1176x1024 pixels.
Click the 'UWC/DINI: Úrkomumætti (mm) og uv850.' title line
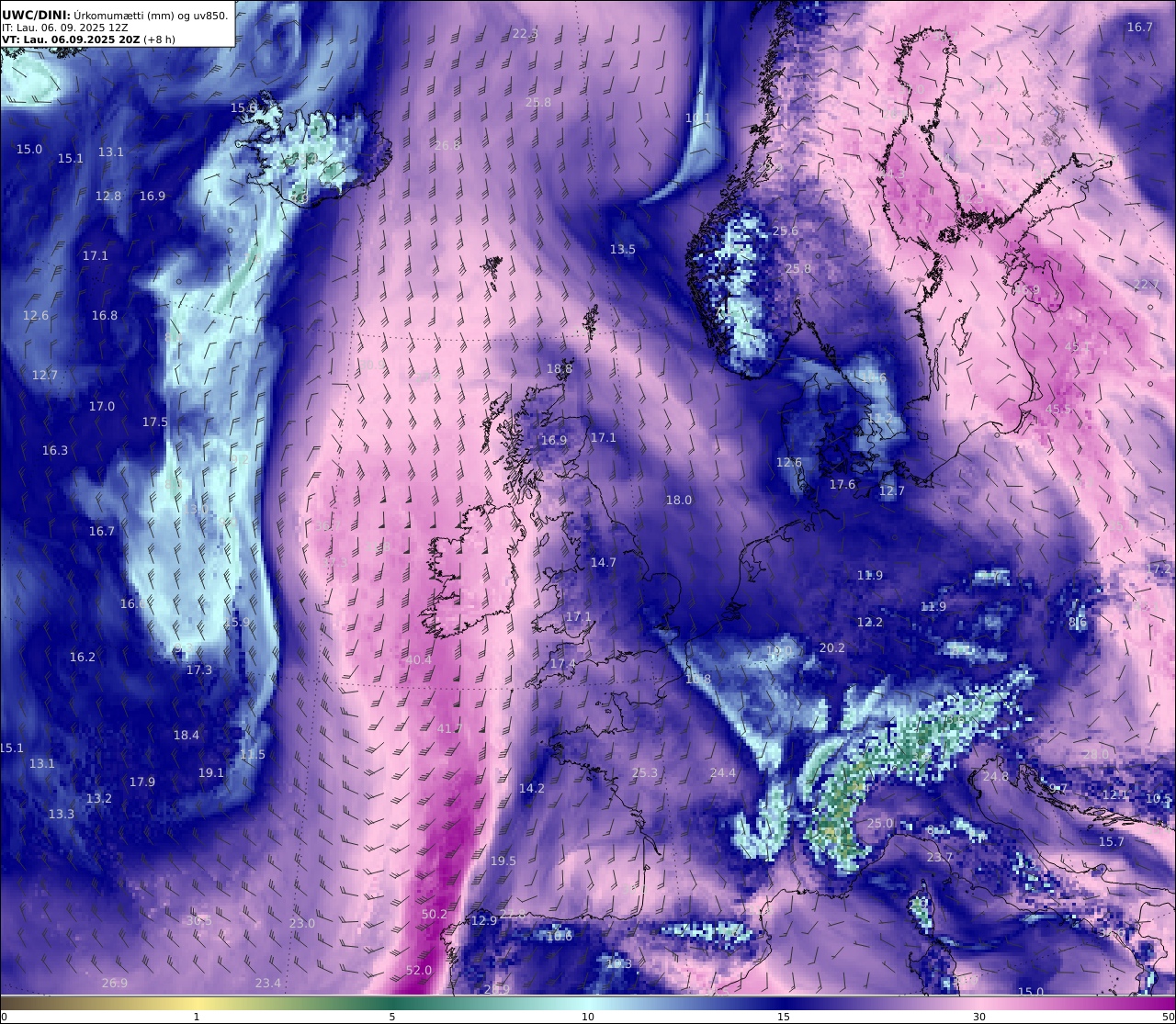(x=115, y=14)
